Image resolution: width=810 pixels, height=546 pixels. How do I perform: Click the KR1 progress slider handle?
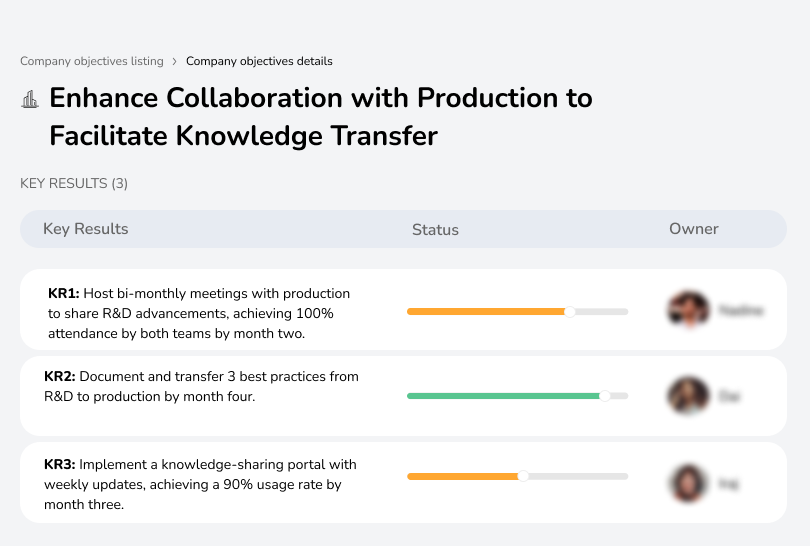pos(570,311)
